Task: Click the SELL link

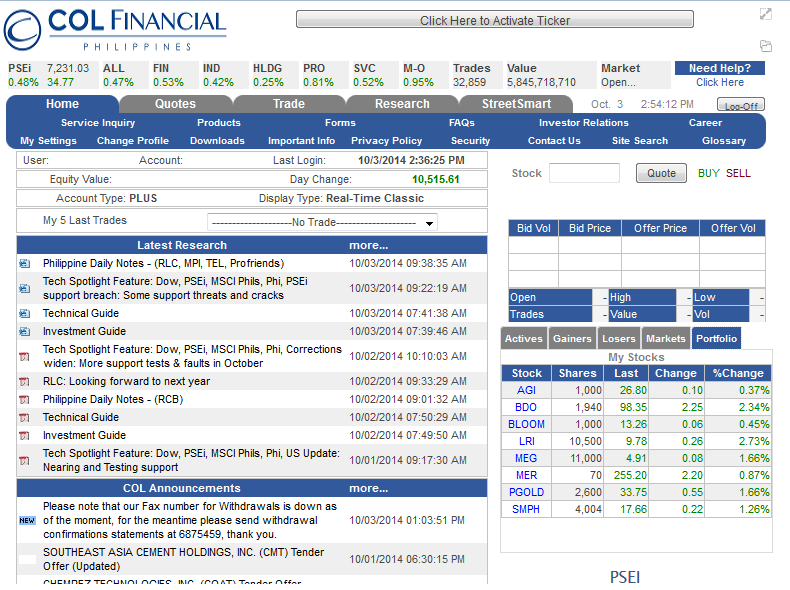Action: (738, 173)
